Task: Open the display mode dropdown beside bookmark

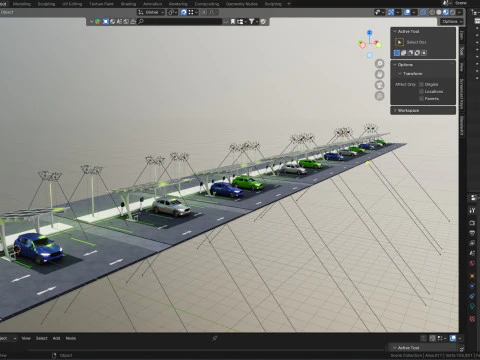Action: pos(242,21)
